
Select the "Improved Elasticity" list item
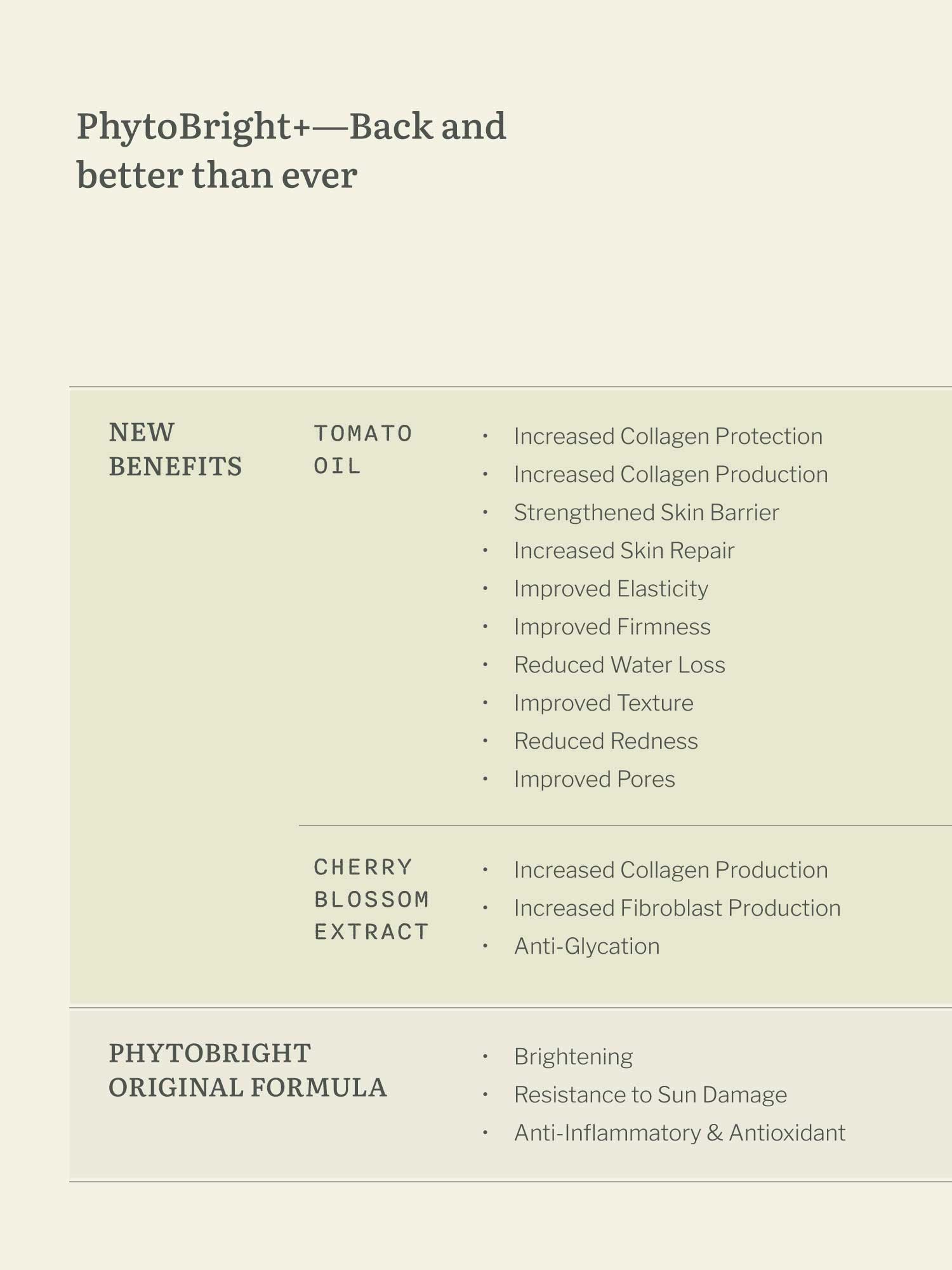[611, 589]
